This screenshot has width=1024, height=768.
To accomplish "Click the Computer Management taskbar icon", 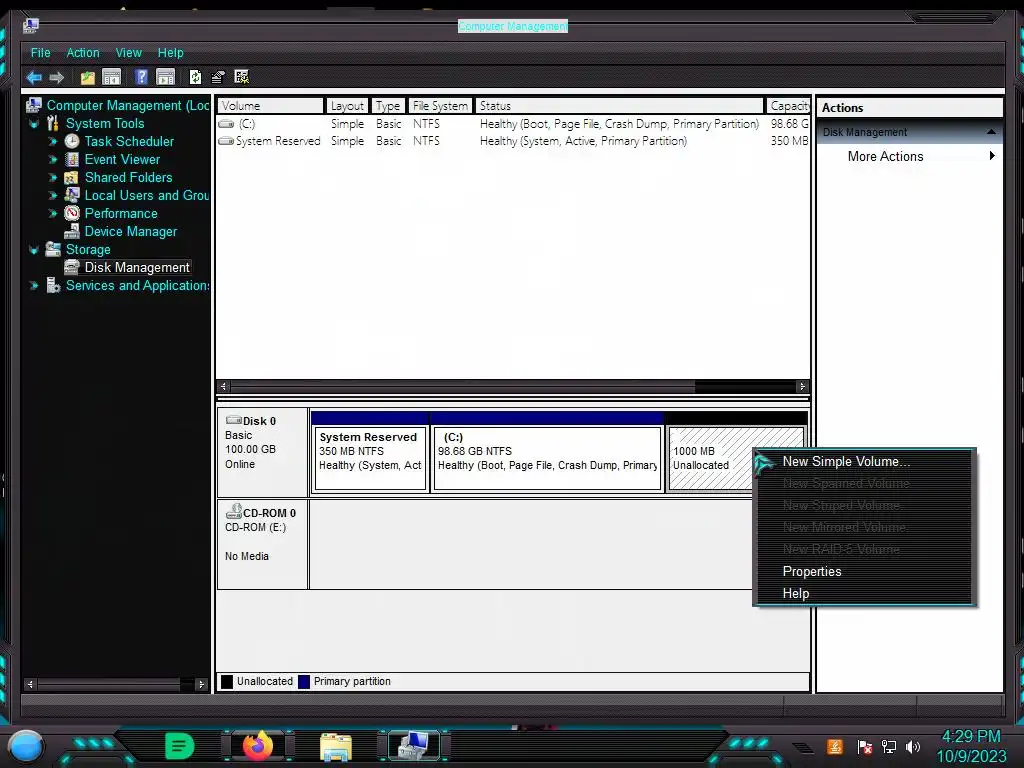I will [x=413, y=745].
